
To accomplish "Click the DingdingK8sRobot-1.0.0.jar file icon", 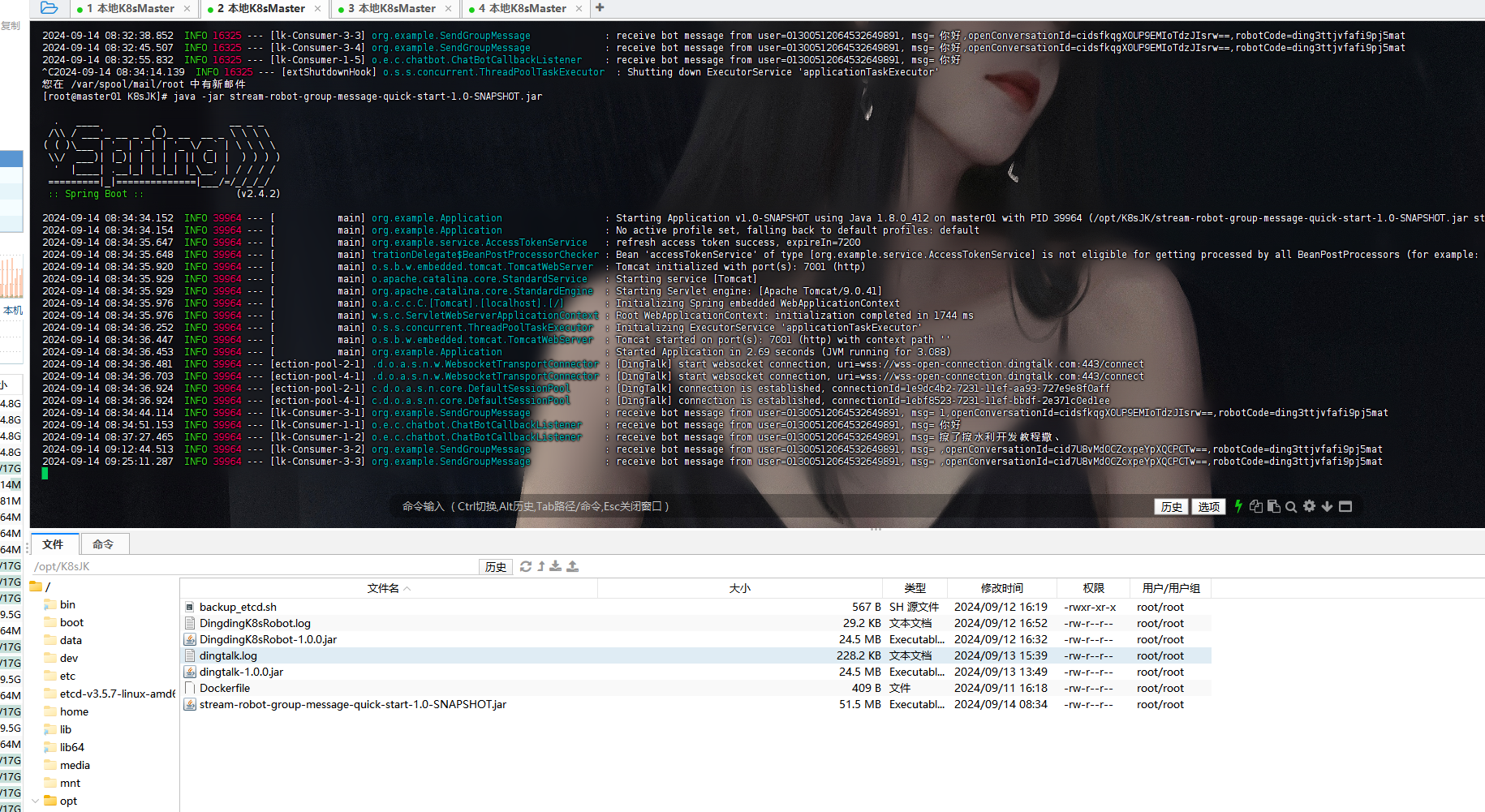I will [x=190, y=639].
